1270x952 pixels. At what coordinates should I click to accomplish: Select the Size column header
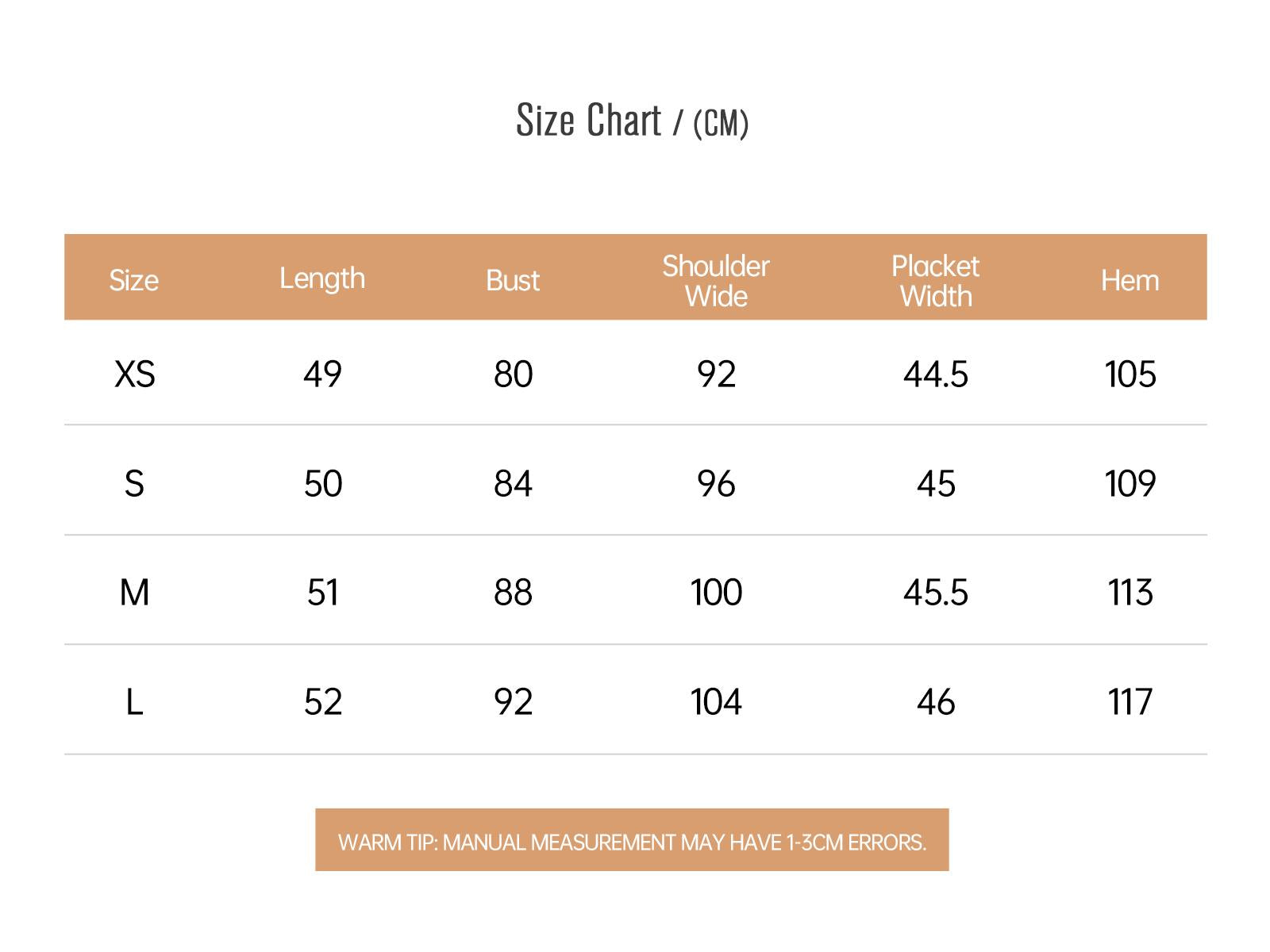coord(134,280)
